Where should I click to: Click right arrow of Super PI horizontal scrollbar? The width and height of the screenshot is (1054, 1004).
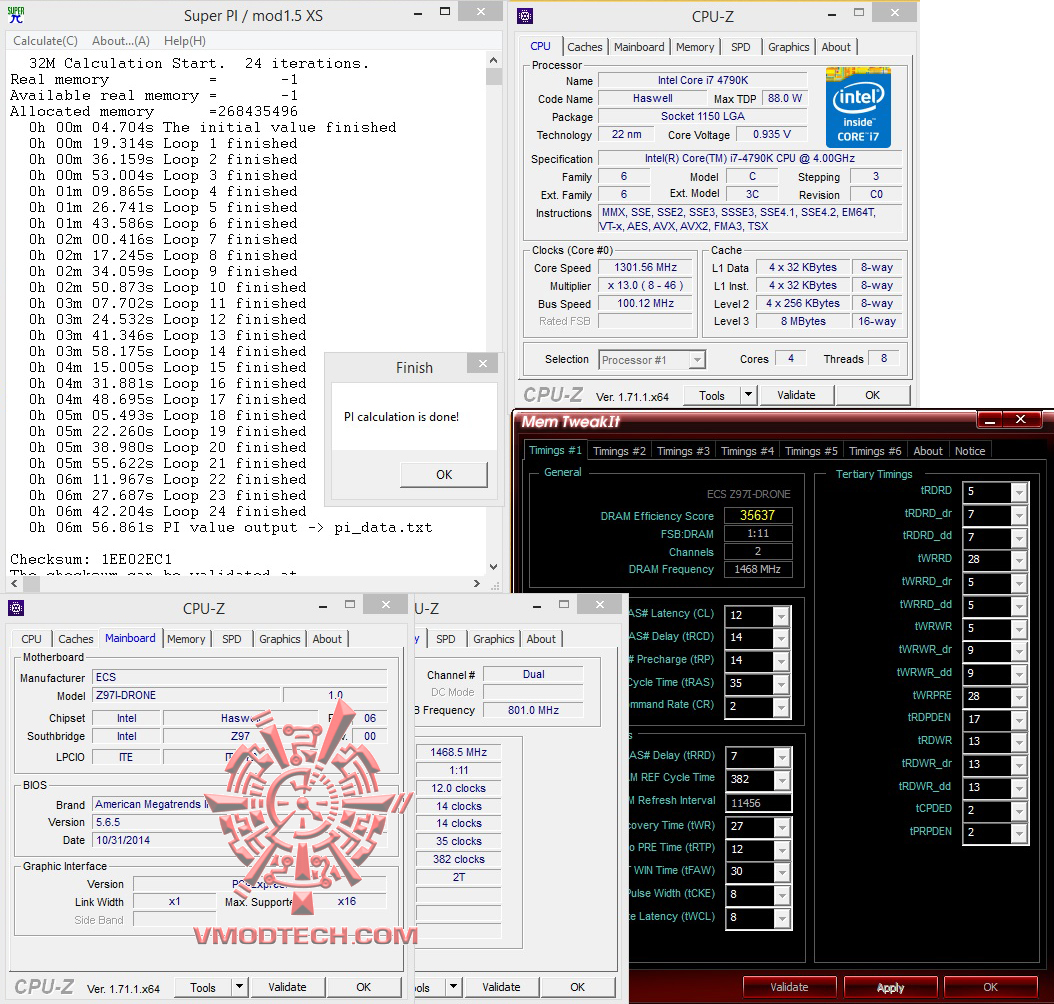point(477,583)
